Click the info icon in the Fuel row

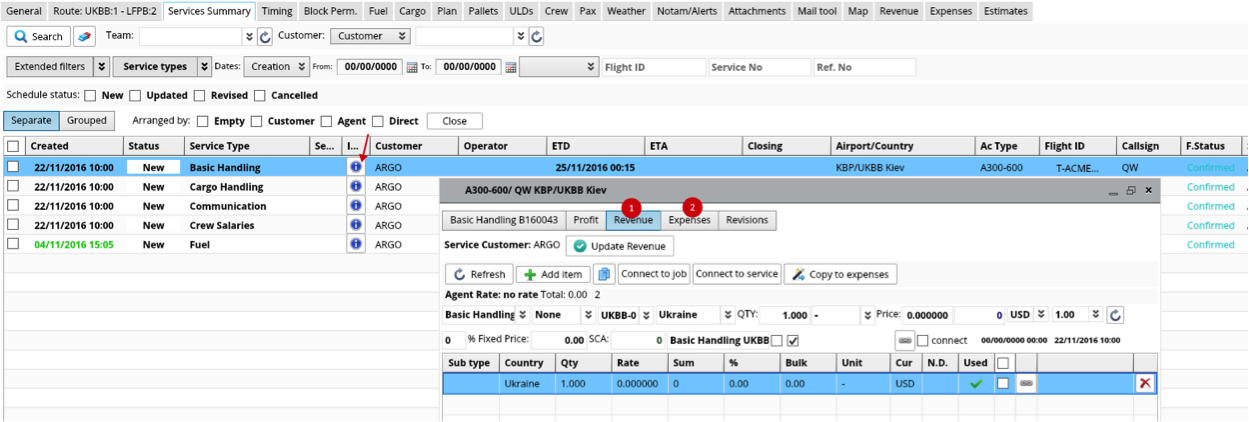click(355, 244)
